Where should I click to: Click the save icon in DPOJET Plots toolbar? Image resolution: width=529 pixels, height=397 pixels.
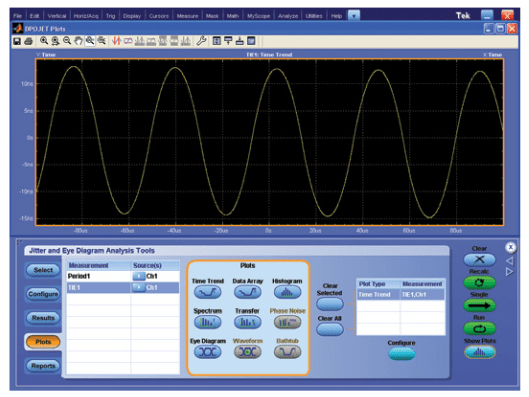point(17,41)
